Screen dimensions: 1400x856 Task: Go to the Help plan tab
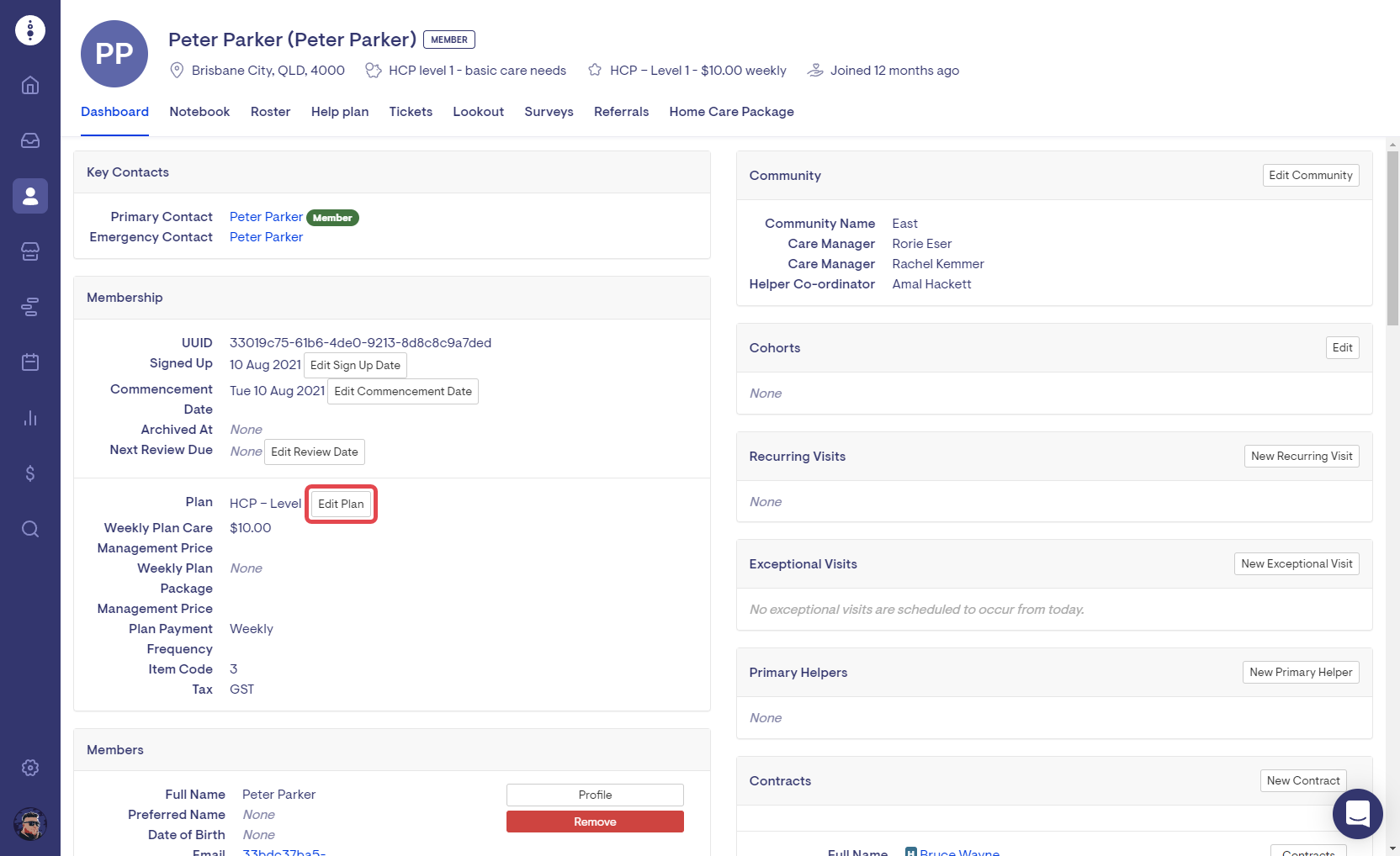click(x=340, y=112)
